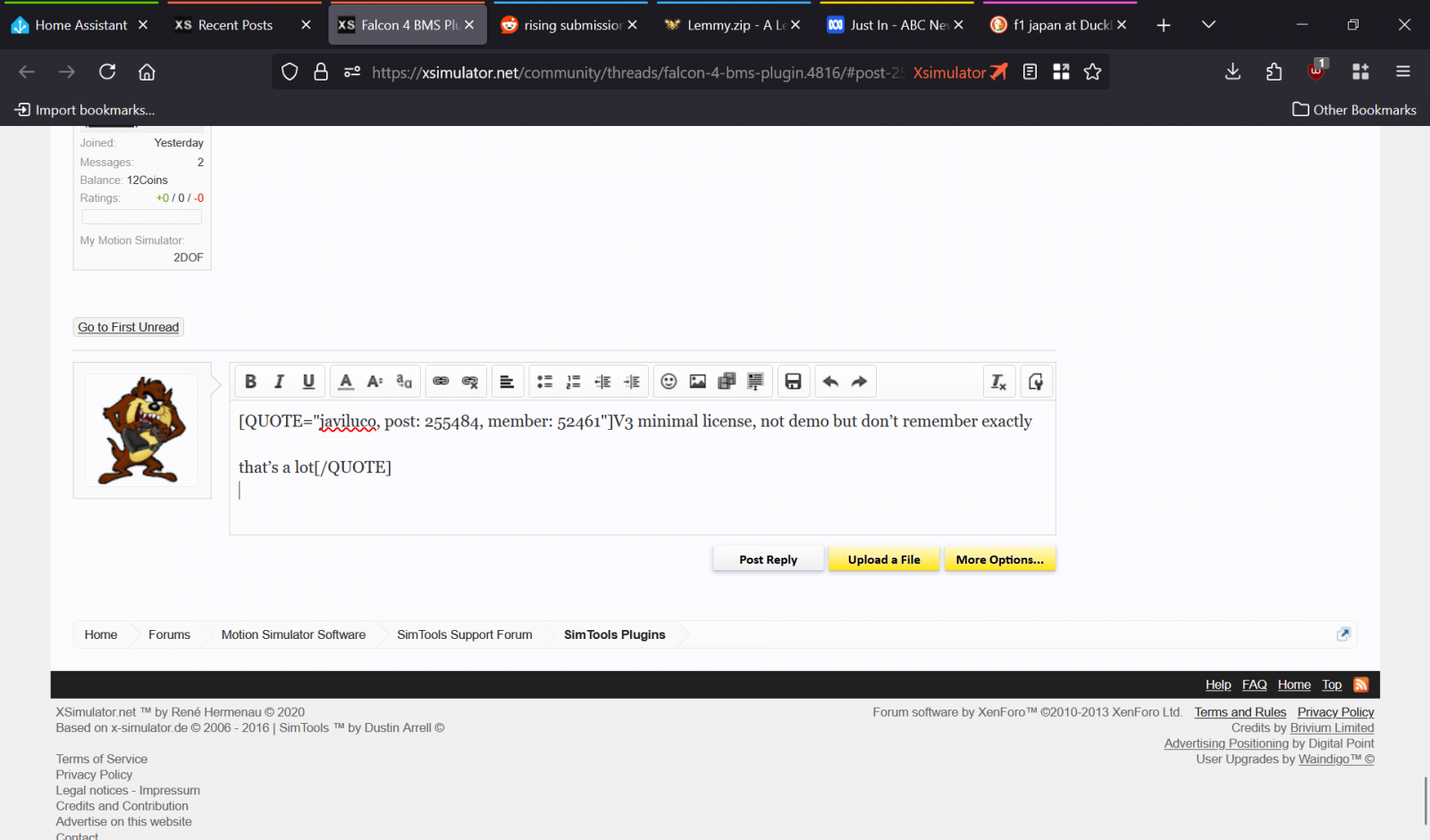
Task: Open the text alignment dropdown
Action: [507, 382]
